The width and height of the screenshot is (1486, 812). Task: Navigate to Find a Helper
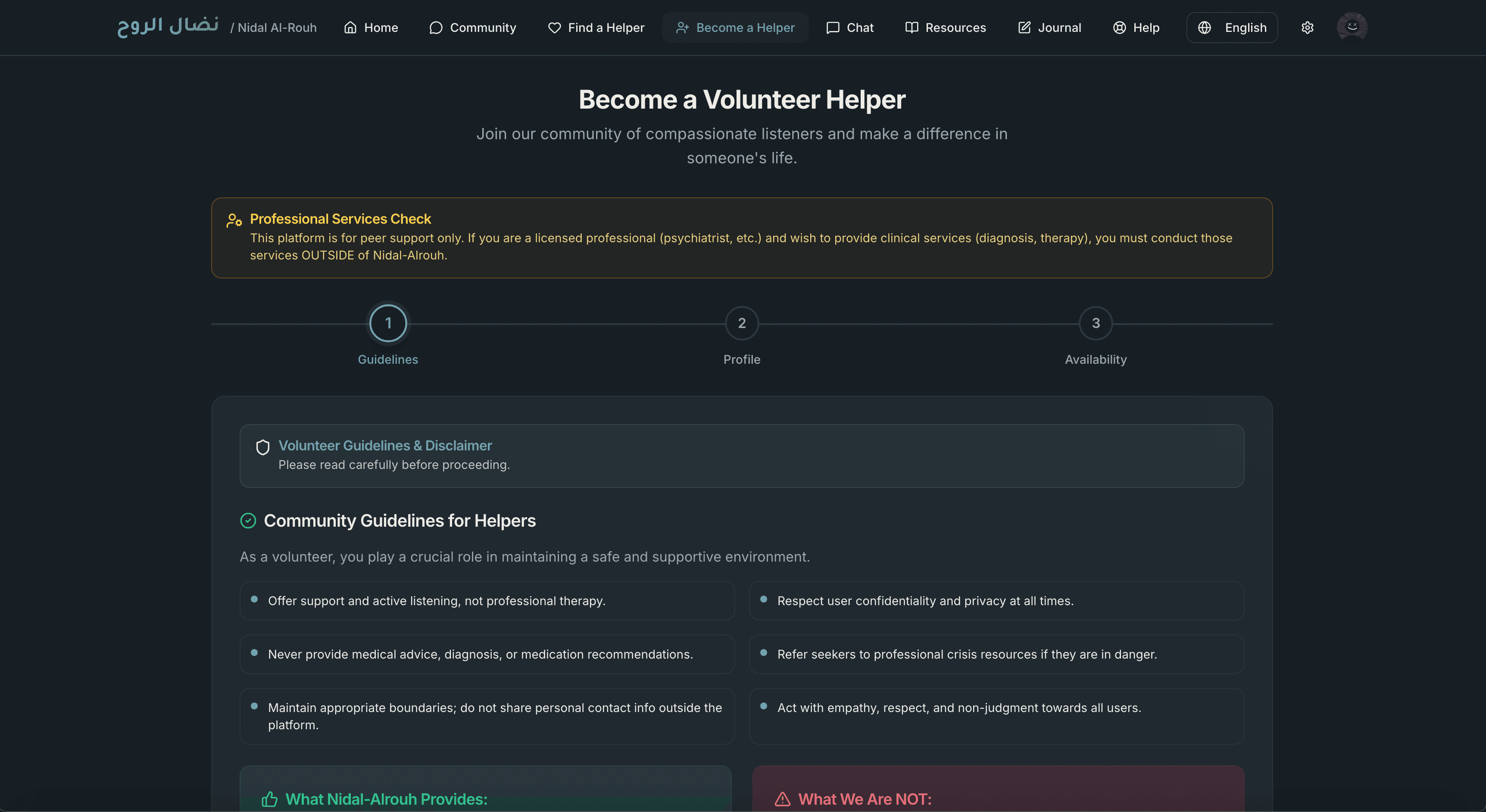tap(596, 28)
